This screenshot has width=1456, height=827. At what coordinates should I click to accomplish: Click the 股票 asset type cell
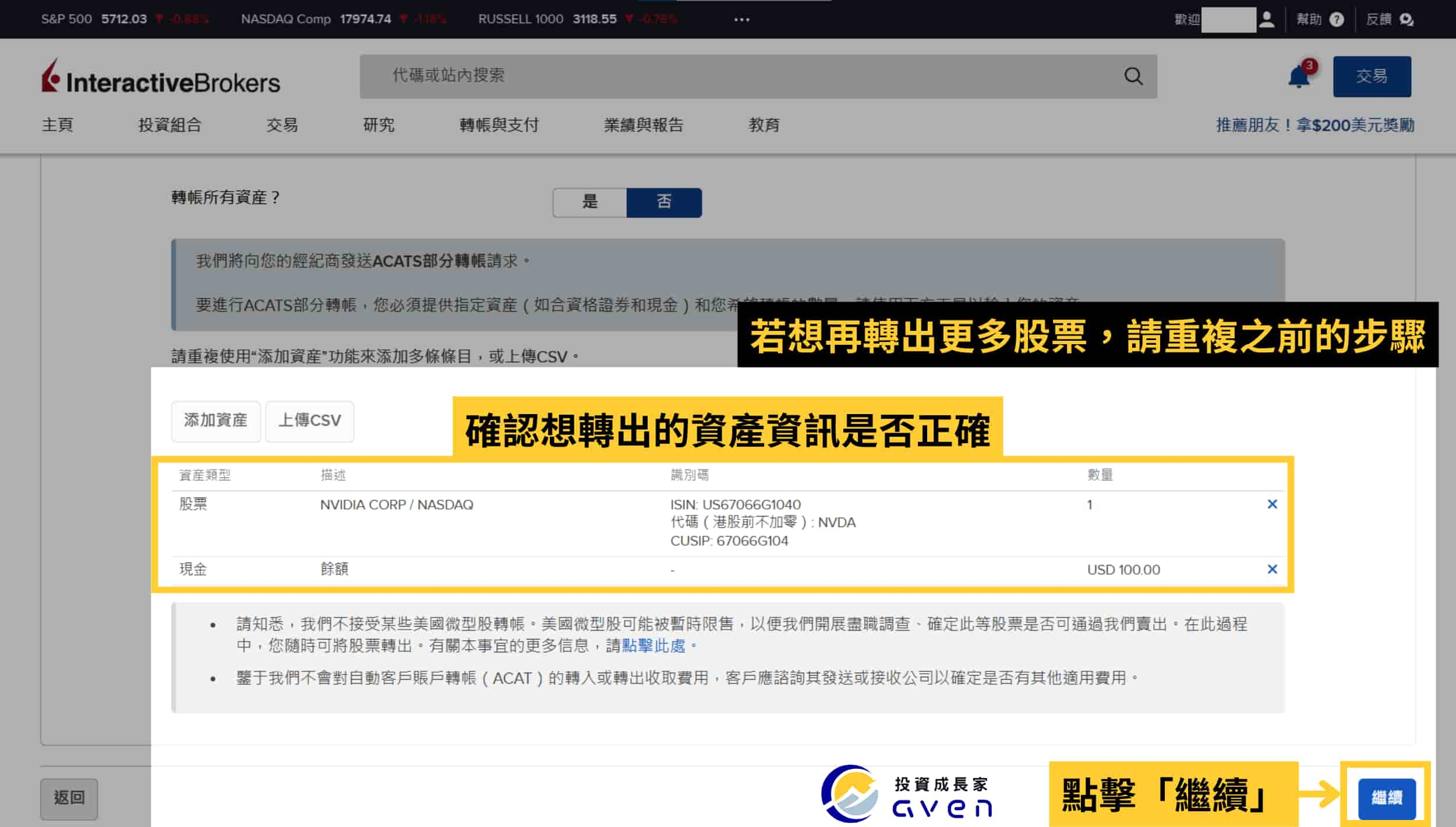click(x=193, y=504)
